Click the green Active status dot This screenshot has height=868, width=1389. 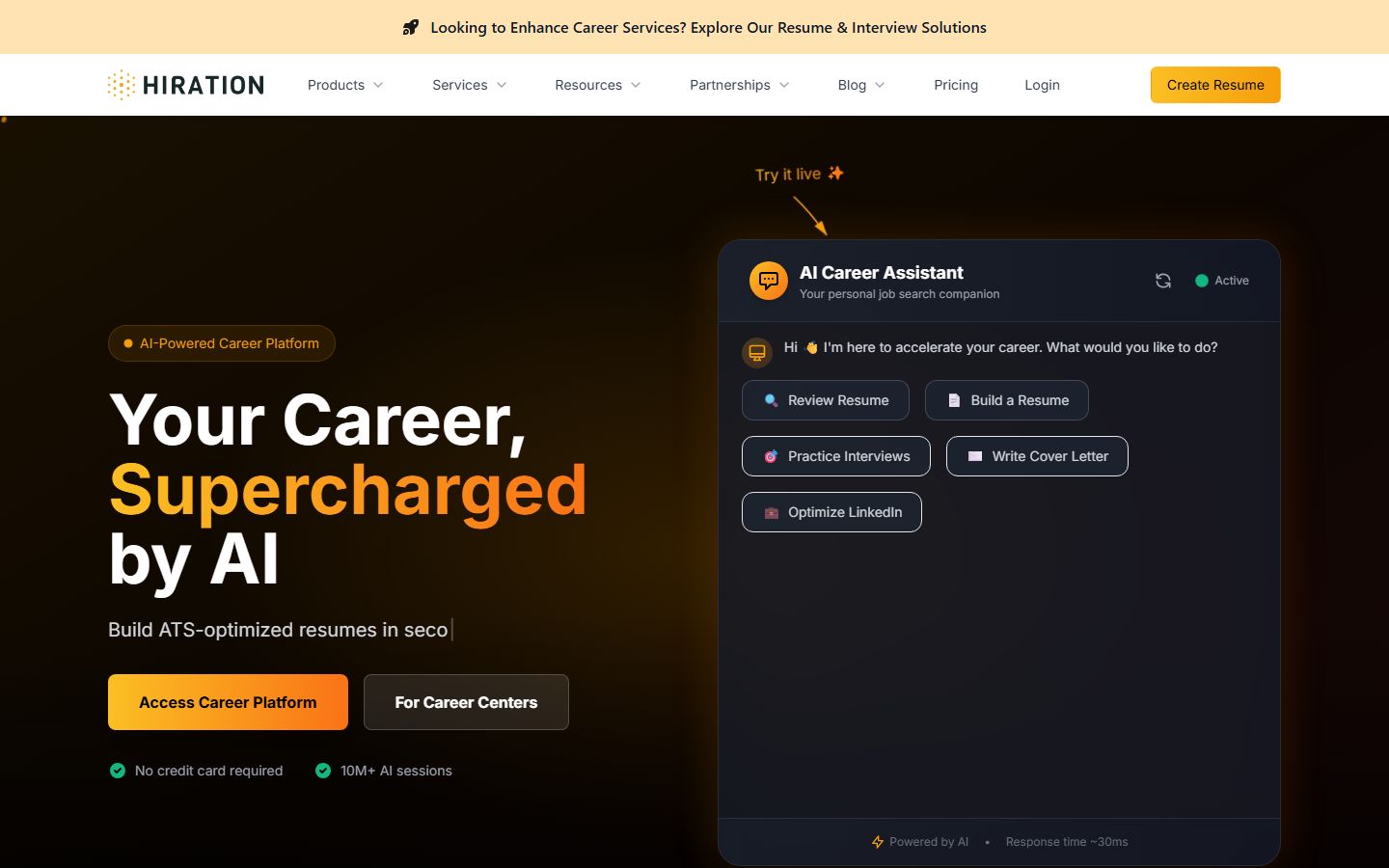tap(1202, 281)
